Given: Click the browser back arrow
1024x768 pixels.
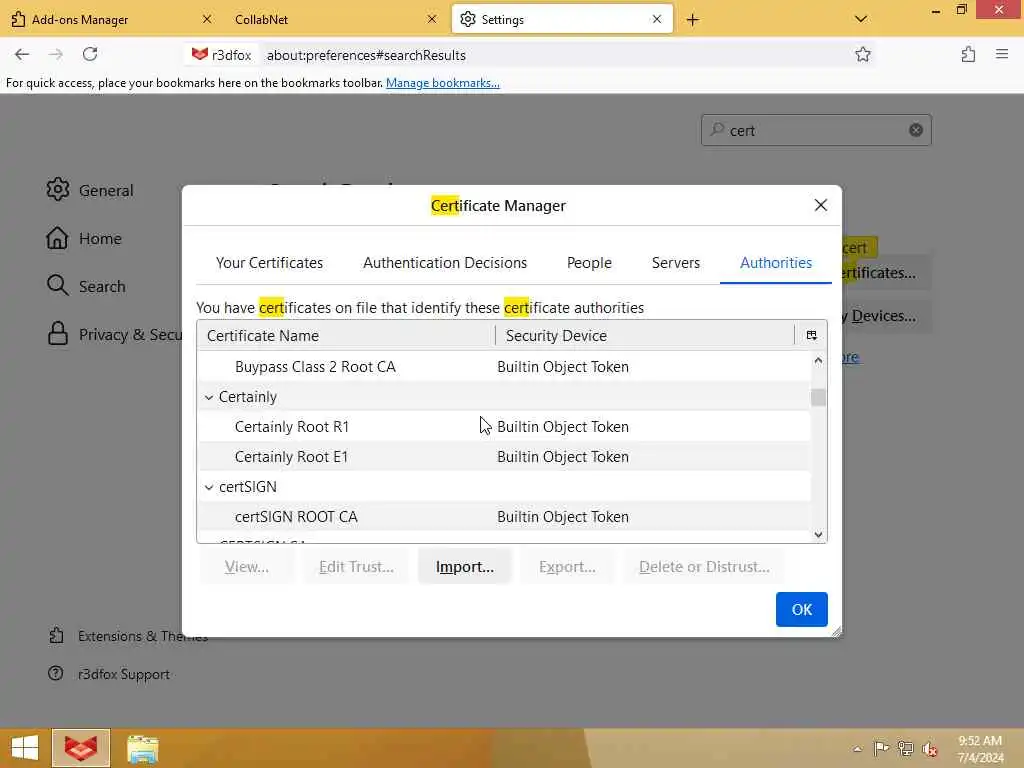Looking at the screenshot, I should (x=22, y=55).
